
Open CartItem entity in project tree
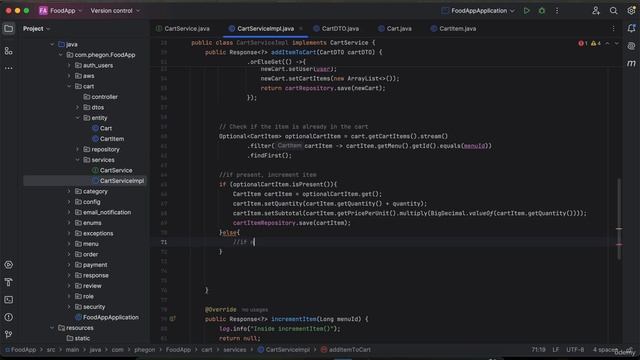pos(108,139)
